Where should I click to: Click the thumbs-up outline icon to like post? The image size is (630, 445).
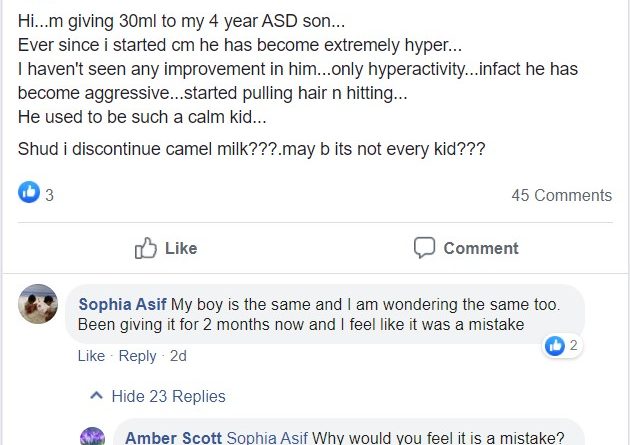pyautogui.click(x=146, y=248)
